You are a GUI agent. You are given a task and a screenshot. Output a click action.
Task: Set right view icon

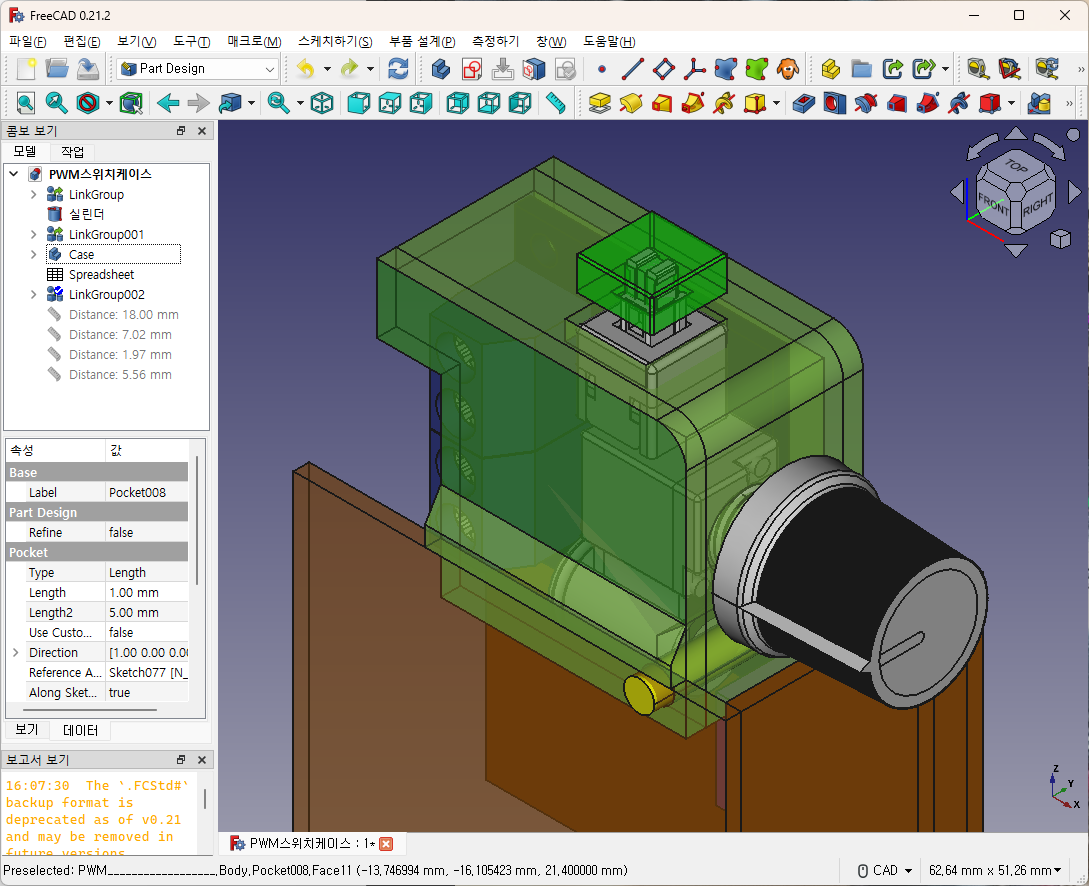(x=421, y=103)
